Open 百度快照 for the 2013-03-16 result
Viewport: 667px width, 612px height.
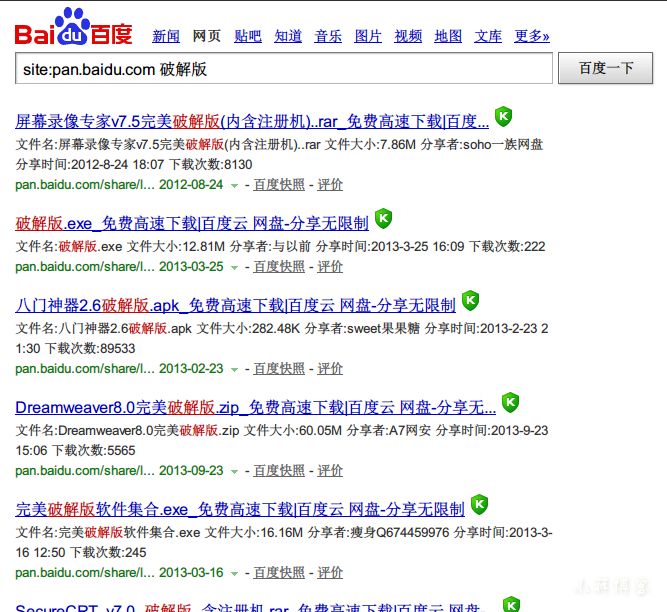(x=279, y=573)
